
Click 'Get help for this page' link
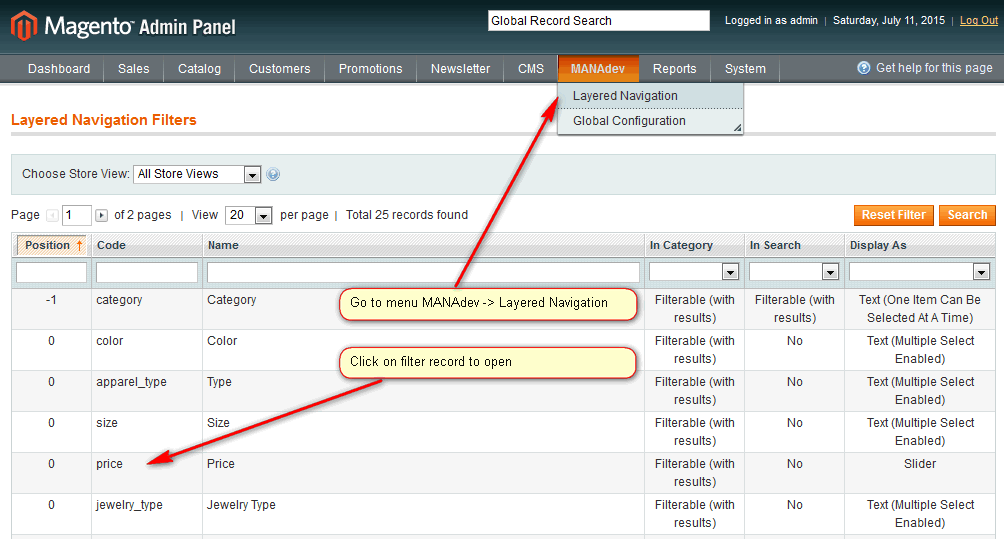tap(934, 68)
